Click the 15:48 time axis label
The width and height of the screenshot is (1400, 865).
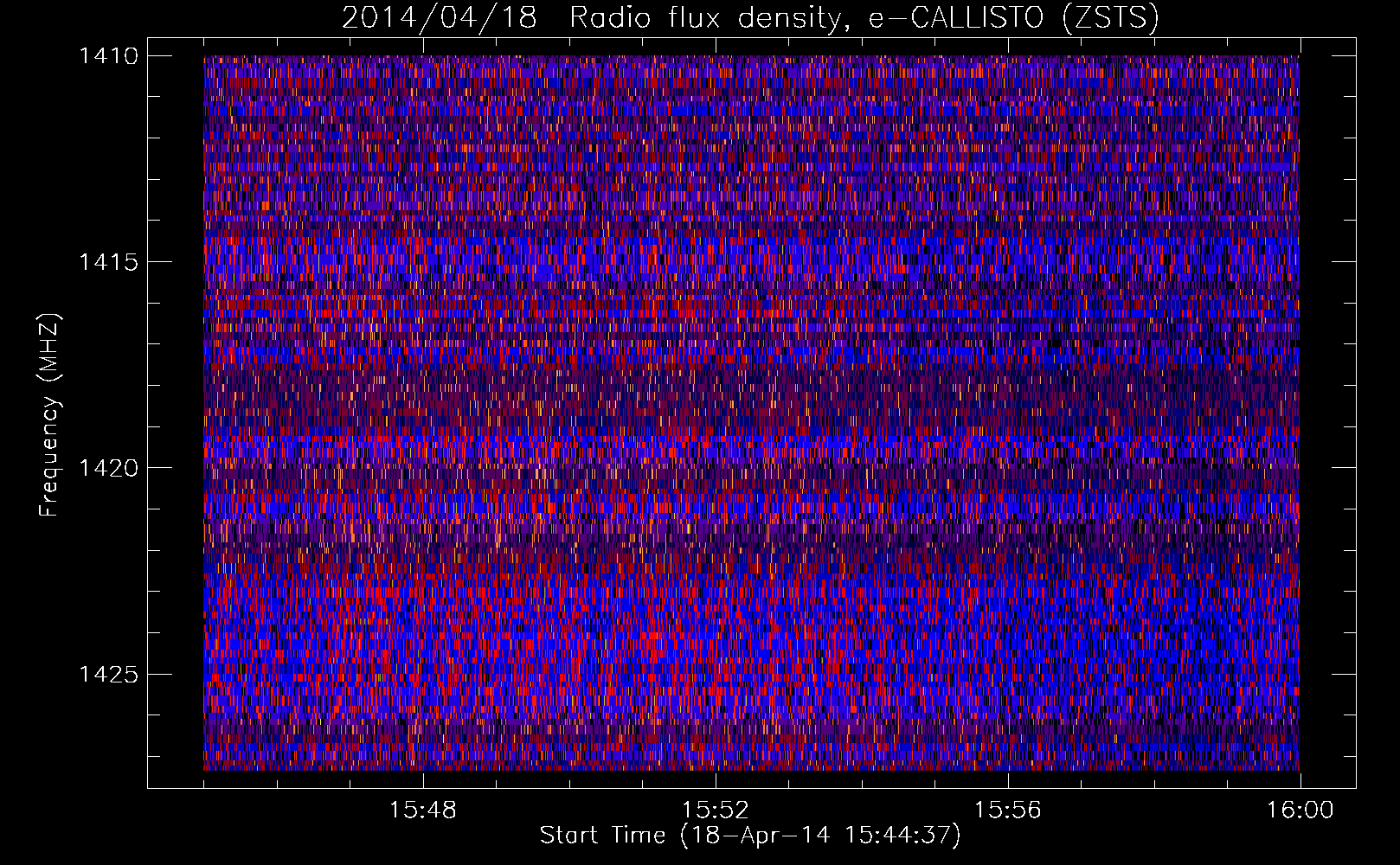coord(422,811)
